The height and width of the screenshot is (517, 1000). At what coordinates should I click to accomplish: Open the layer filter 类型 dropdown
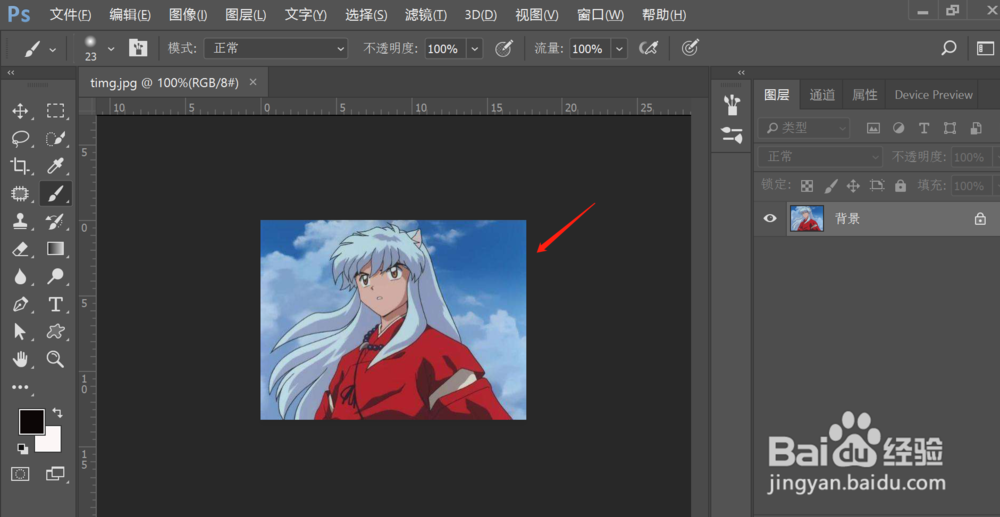coord(804,128)
